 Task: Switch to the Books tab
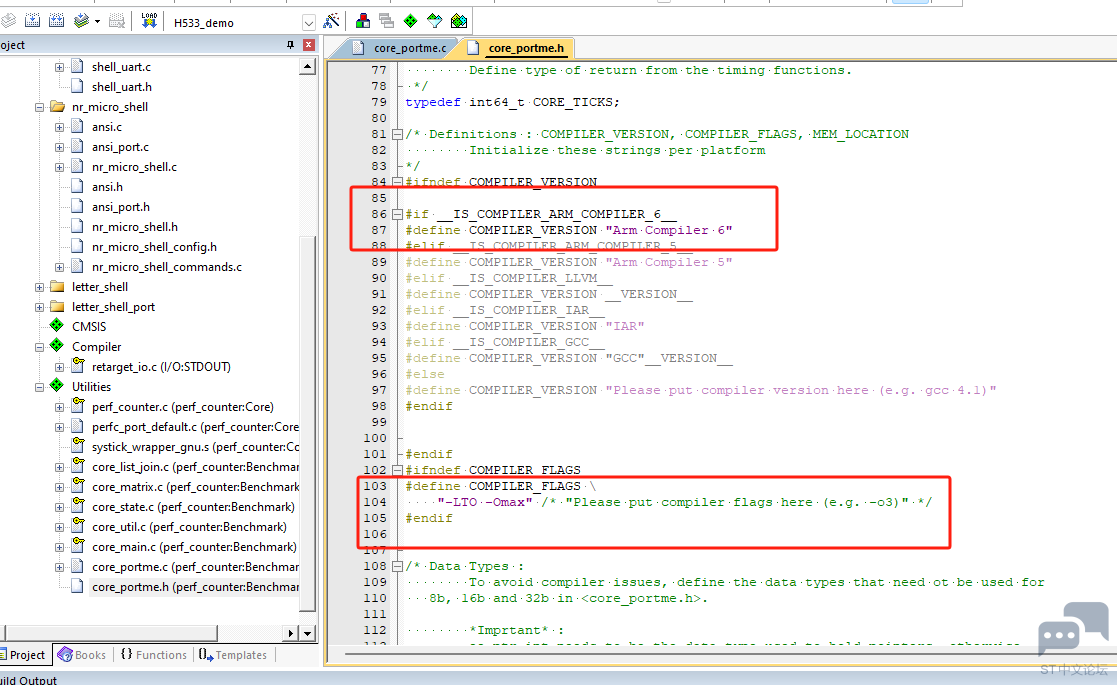(82, 654)
